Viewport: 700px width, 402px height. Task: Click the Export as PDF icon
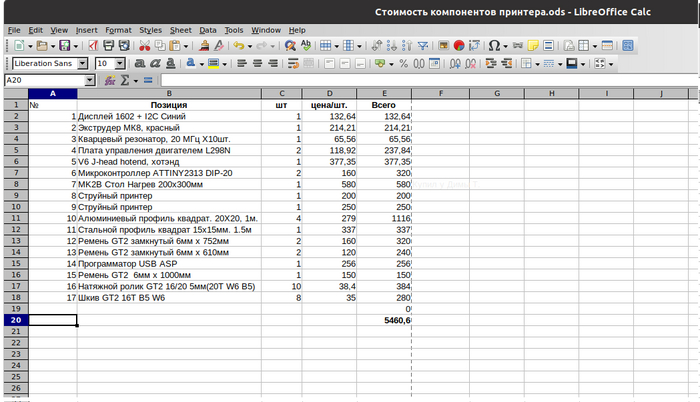pyautogui.click(x=93, y=46)
